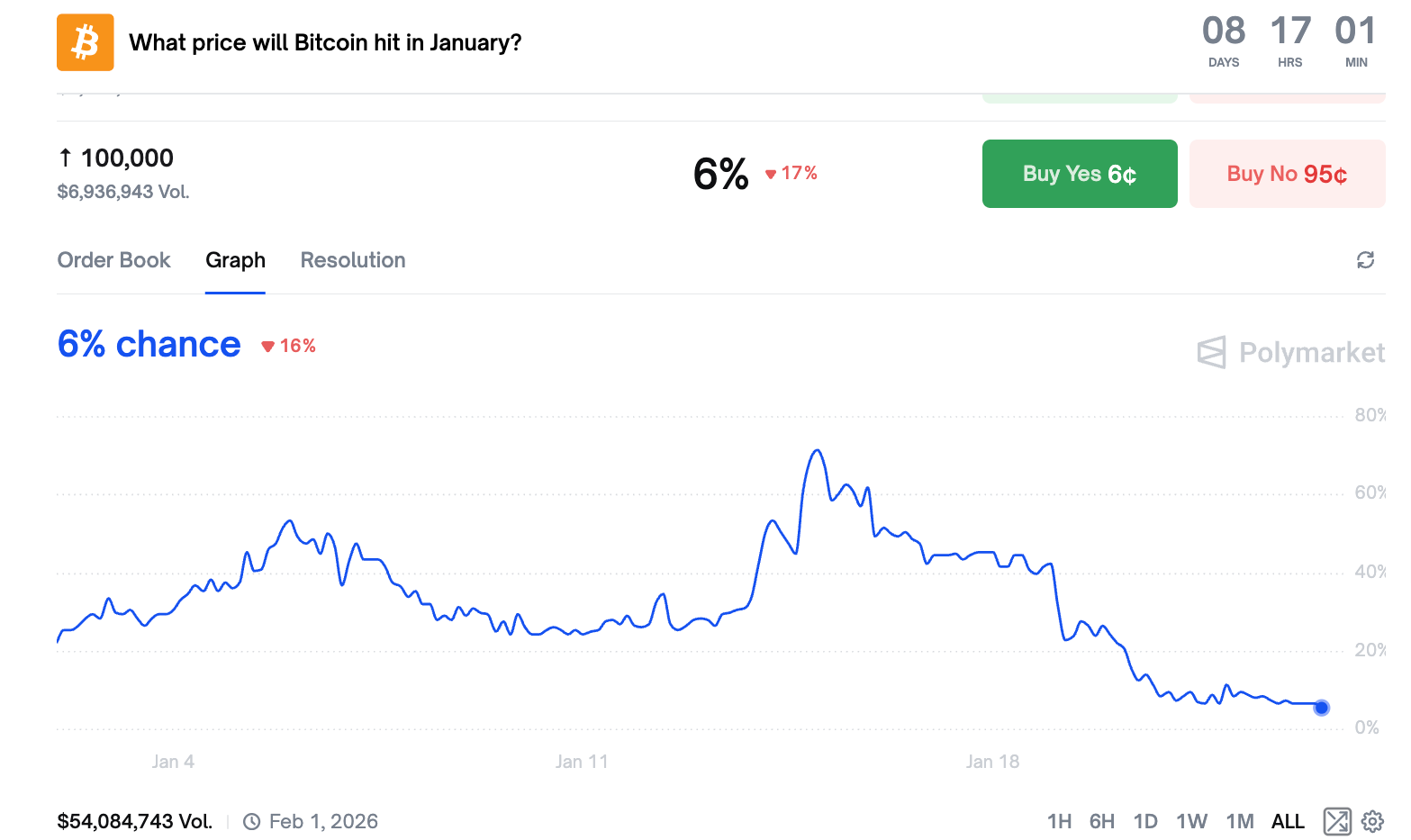The image size is (1411, 840).
Task: Switch to the Resolution tab
Action: tap(353, 260)
